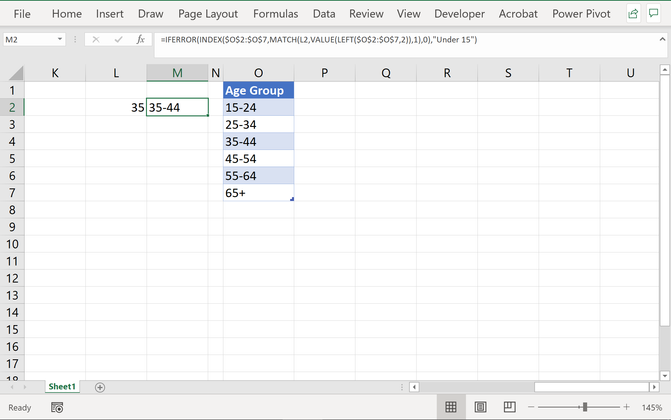The width and height of the screenshot is (671, 420).
Task: Select row 12 header
Action: coord(12,279)
